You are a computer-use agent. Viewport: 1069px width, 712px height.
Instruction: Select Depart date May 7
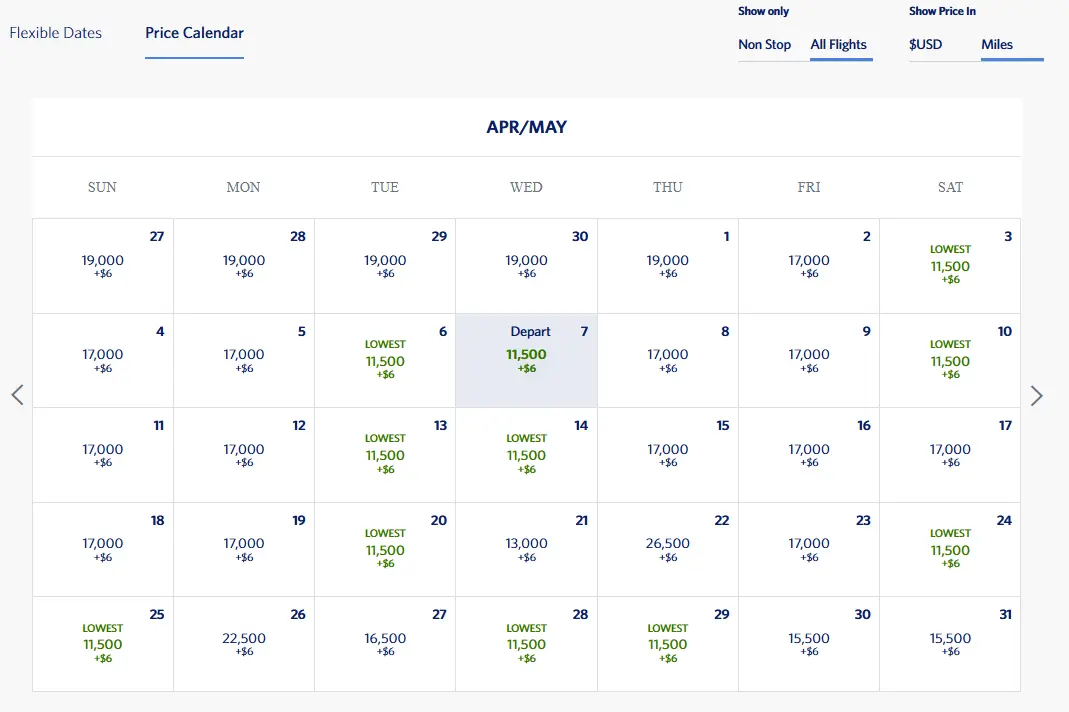click(x=526, y=361)
